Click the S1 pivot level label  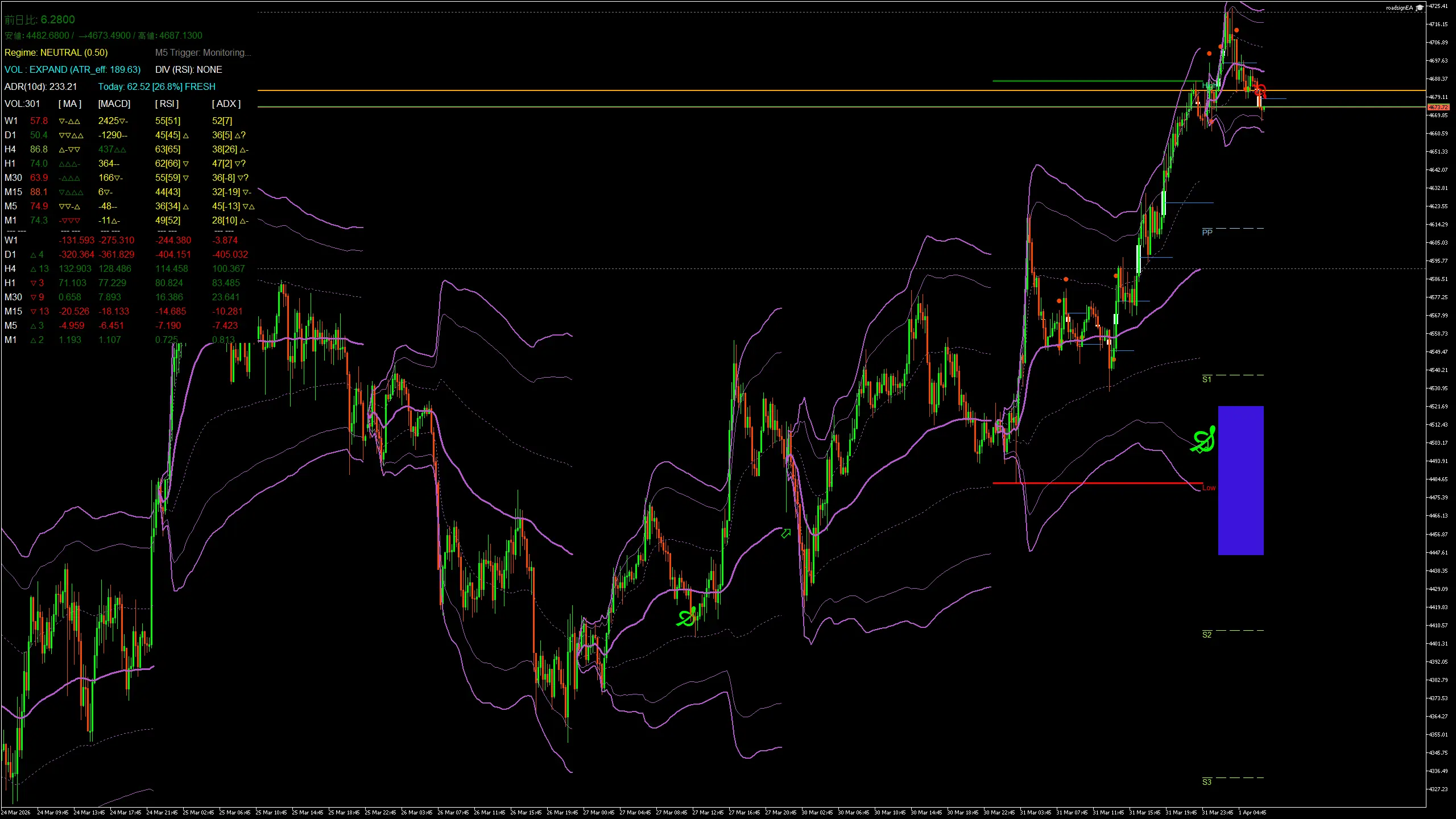coord(1207,379)
